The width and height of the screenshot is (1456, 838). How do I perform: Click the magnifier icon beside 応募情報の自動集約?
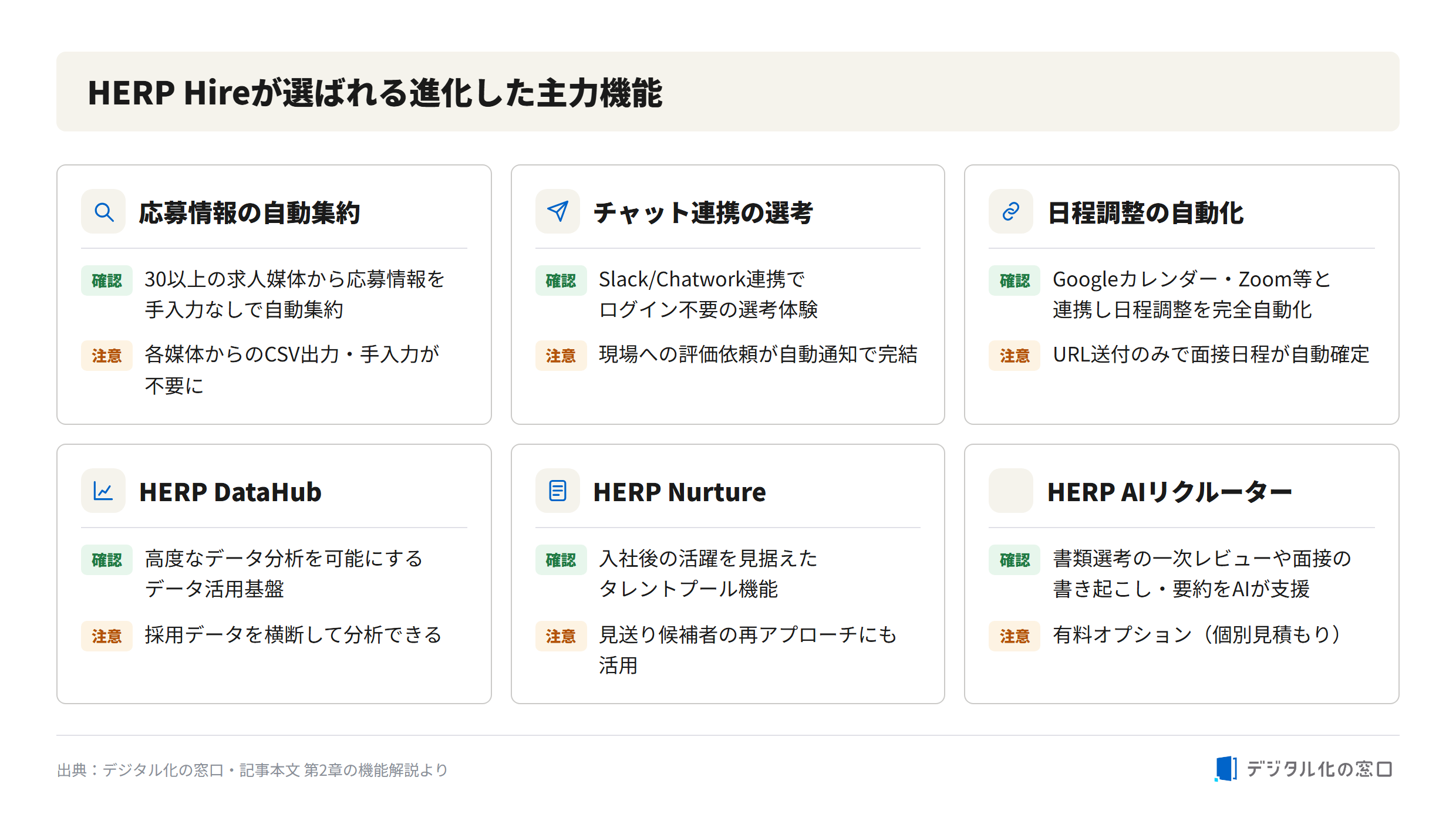click(104, 212)
